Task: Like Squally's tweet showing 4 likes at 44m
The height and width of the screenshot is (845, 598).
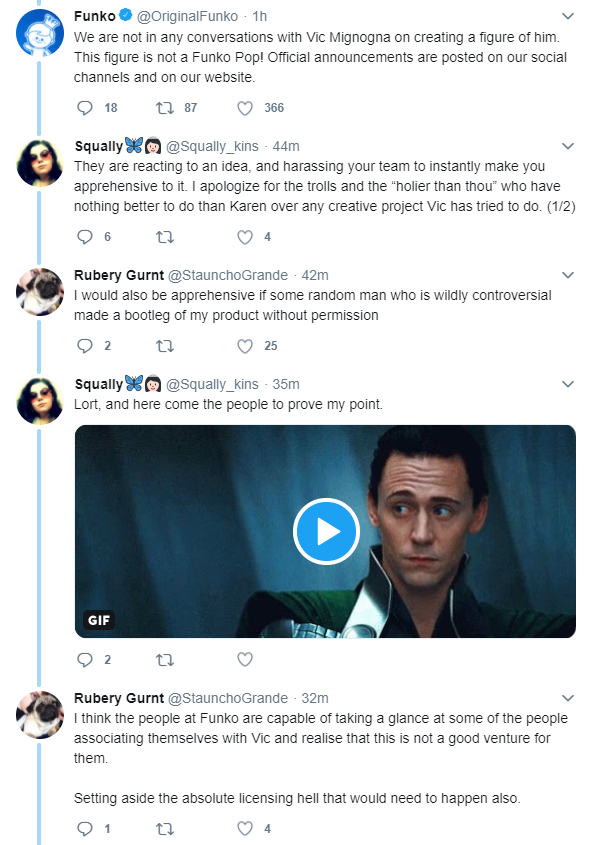Action: (x=245, y=237)
